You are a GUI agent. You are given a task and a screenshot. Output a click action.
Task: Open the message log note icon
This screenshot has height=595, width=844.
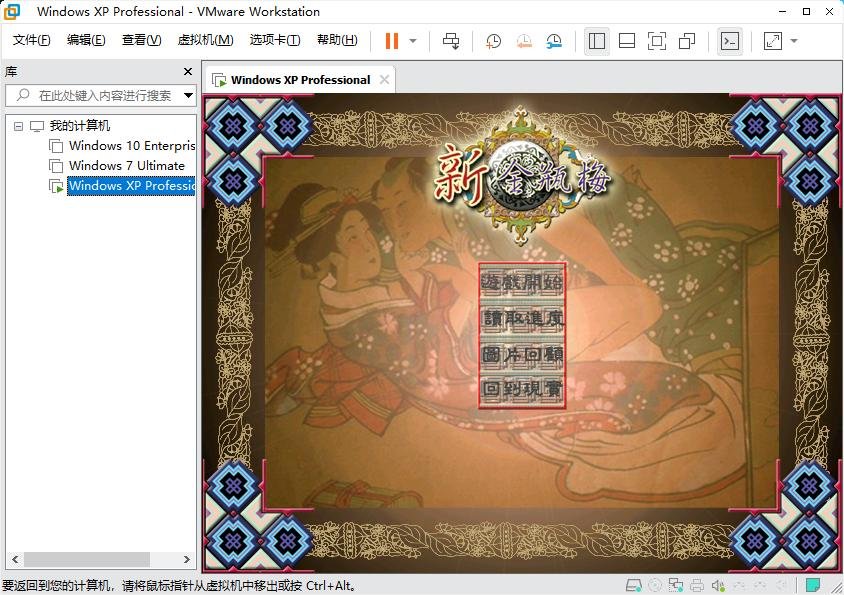click(812, 585)
